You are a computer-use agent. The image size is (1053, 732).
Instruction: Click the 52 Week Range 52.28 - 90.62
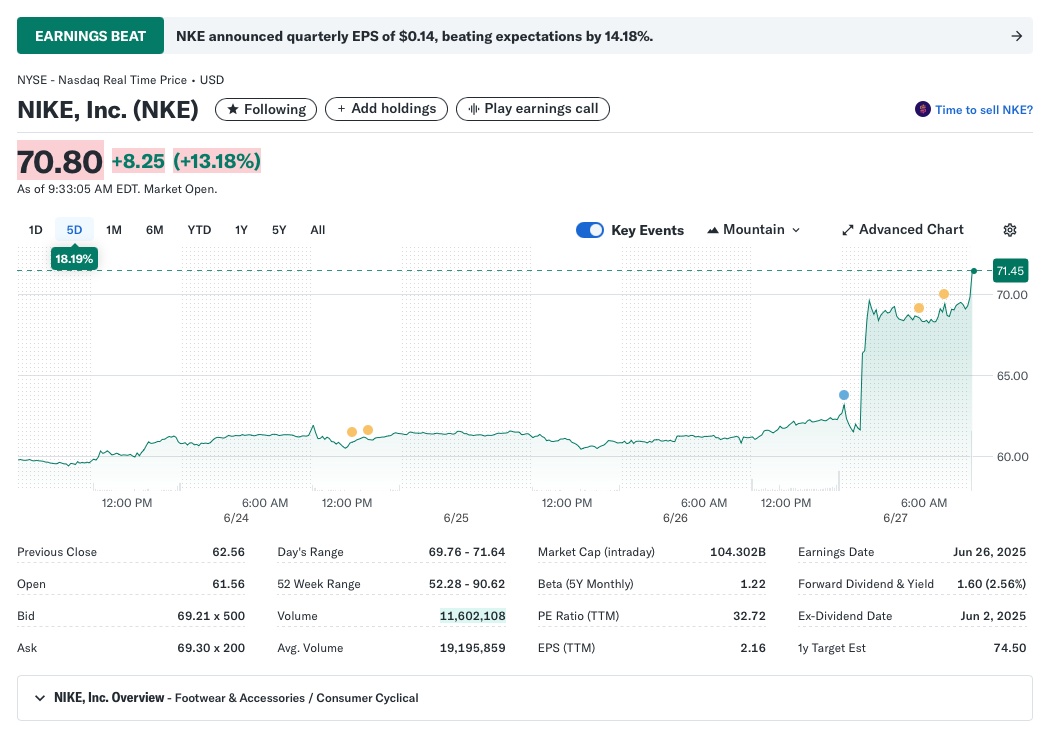coord(467,584)
